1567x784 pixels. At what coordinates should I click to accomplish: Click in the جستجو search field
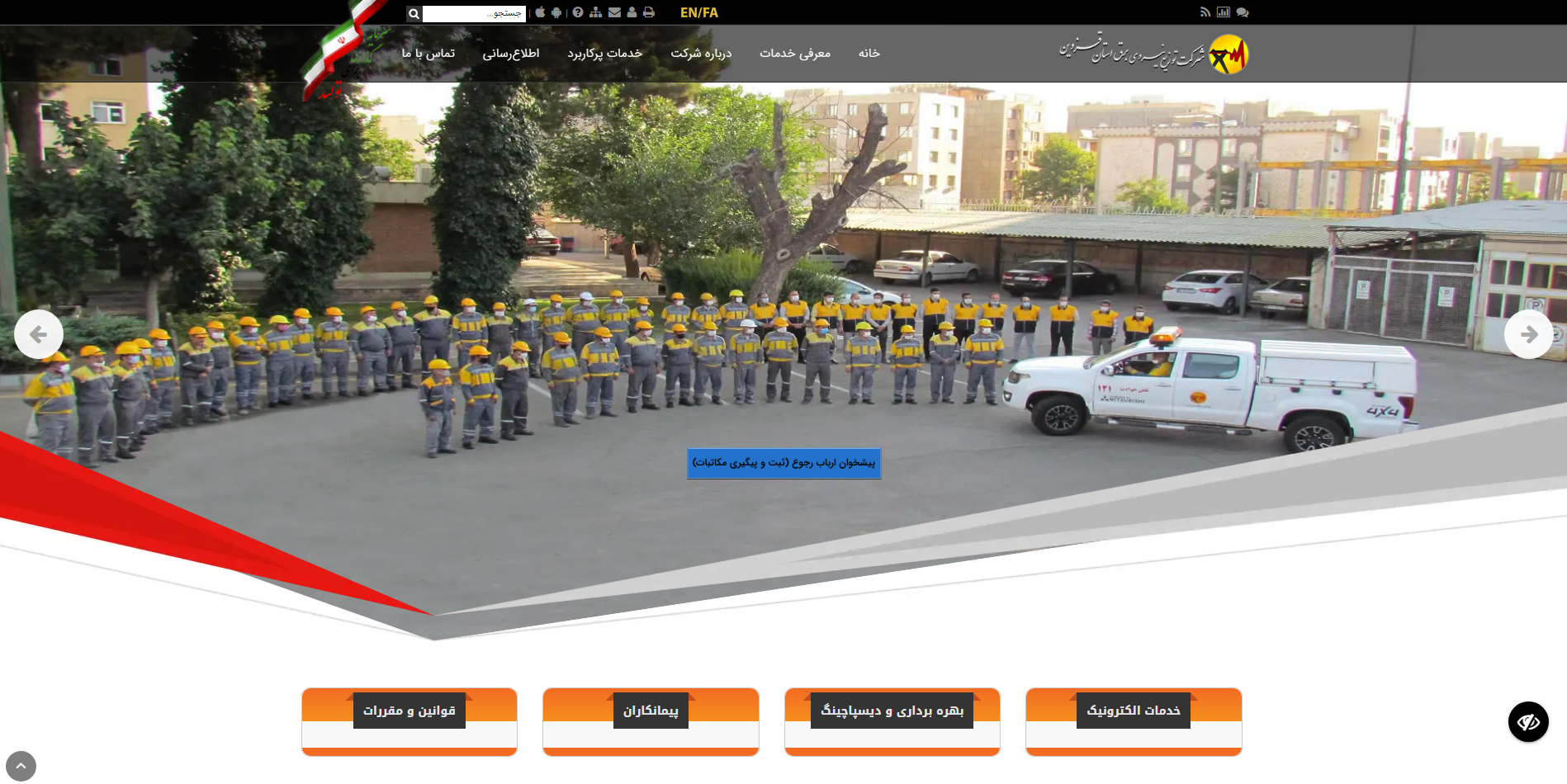tap(474, 13)
